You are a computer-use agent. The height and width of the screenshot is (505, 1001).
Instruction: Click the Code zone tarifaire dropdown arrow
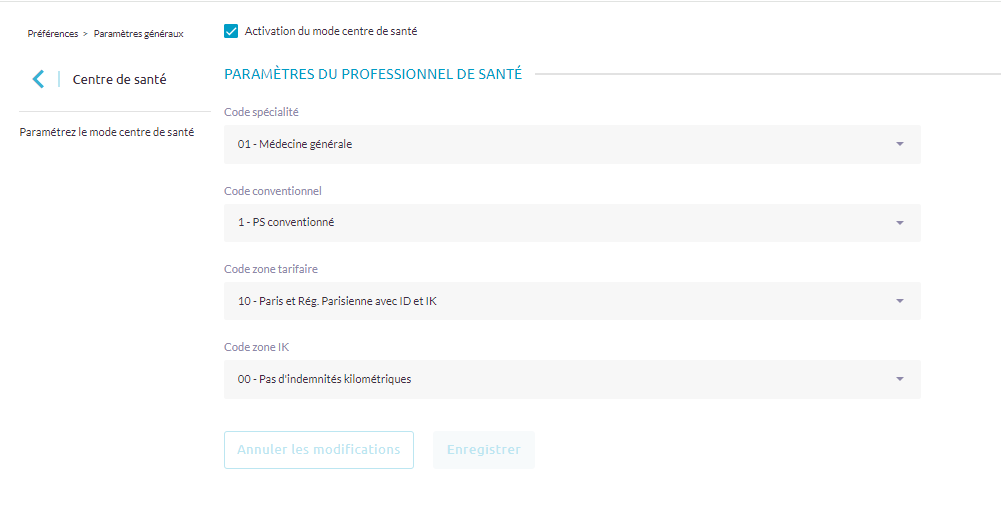pyautogui.click(x=899, y=301)
